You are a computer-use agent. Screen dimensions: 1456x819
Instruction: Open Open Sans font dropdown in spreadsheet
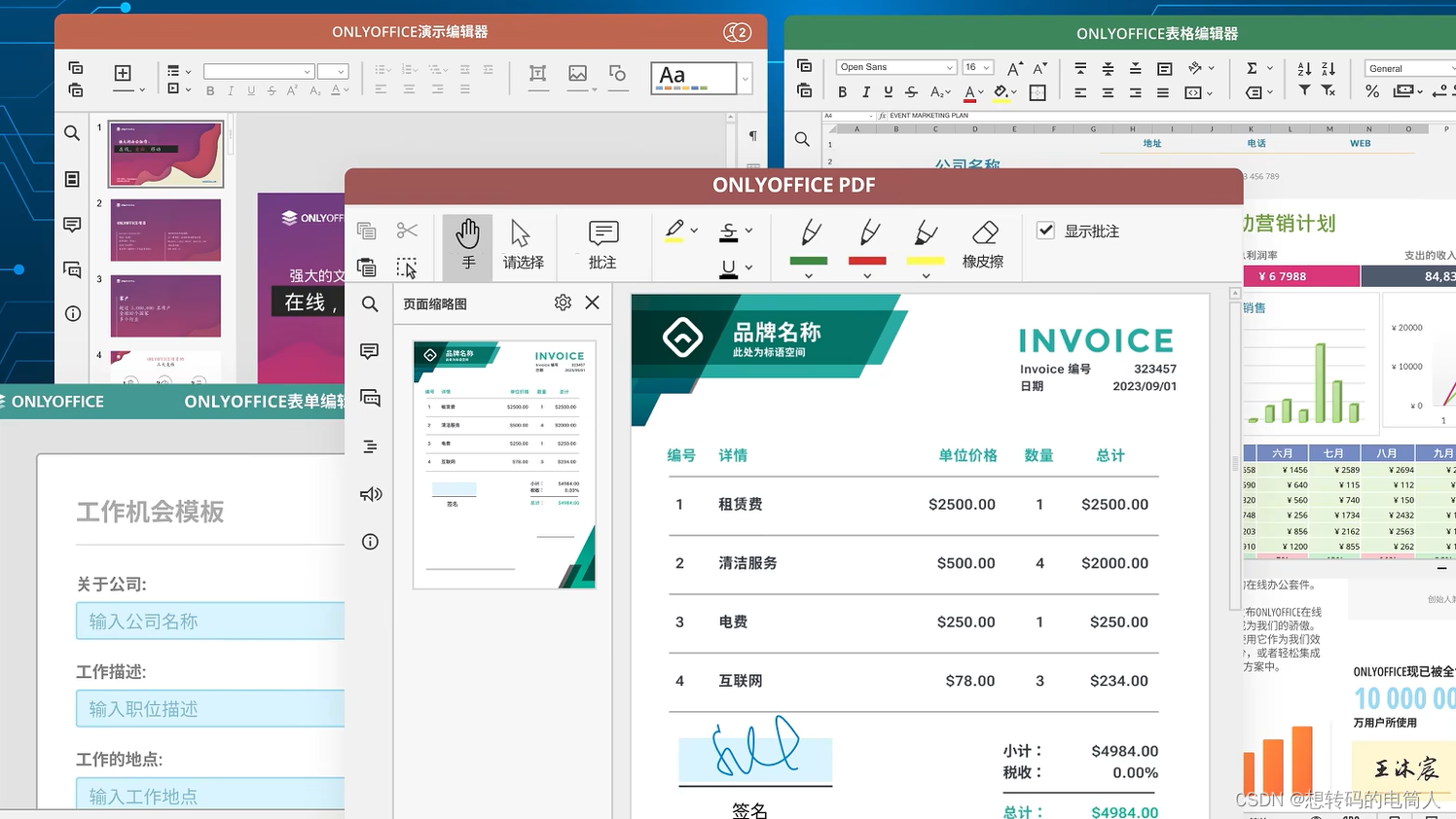tap(950, 67)
